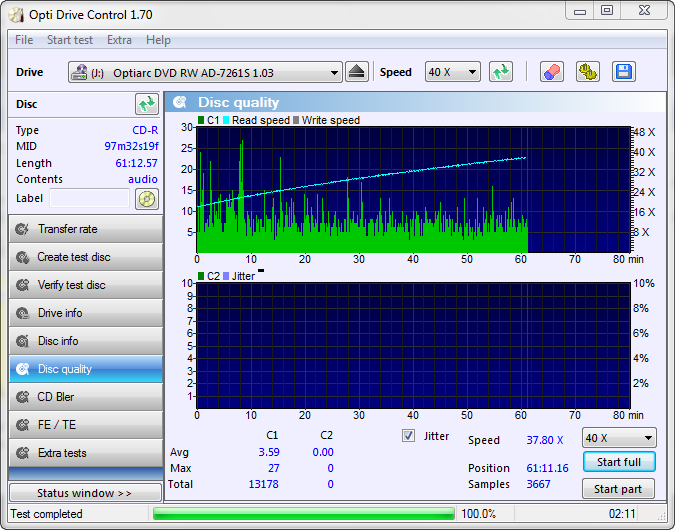Viewport: 675px width, 530px height.
Task: Refresh speed list with green arrows icon
Action: coord(501,72)
